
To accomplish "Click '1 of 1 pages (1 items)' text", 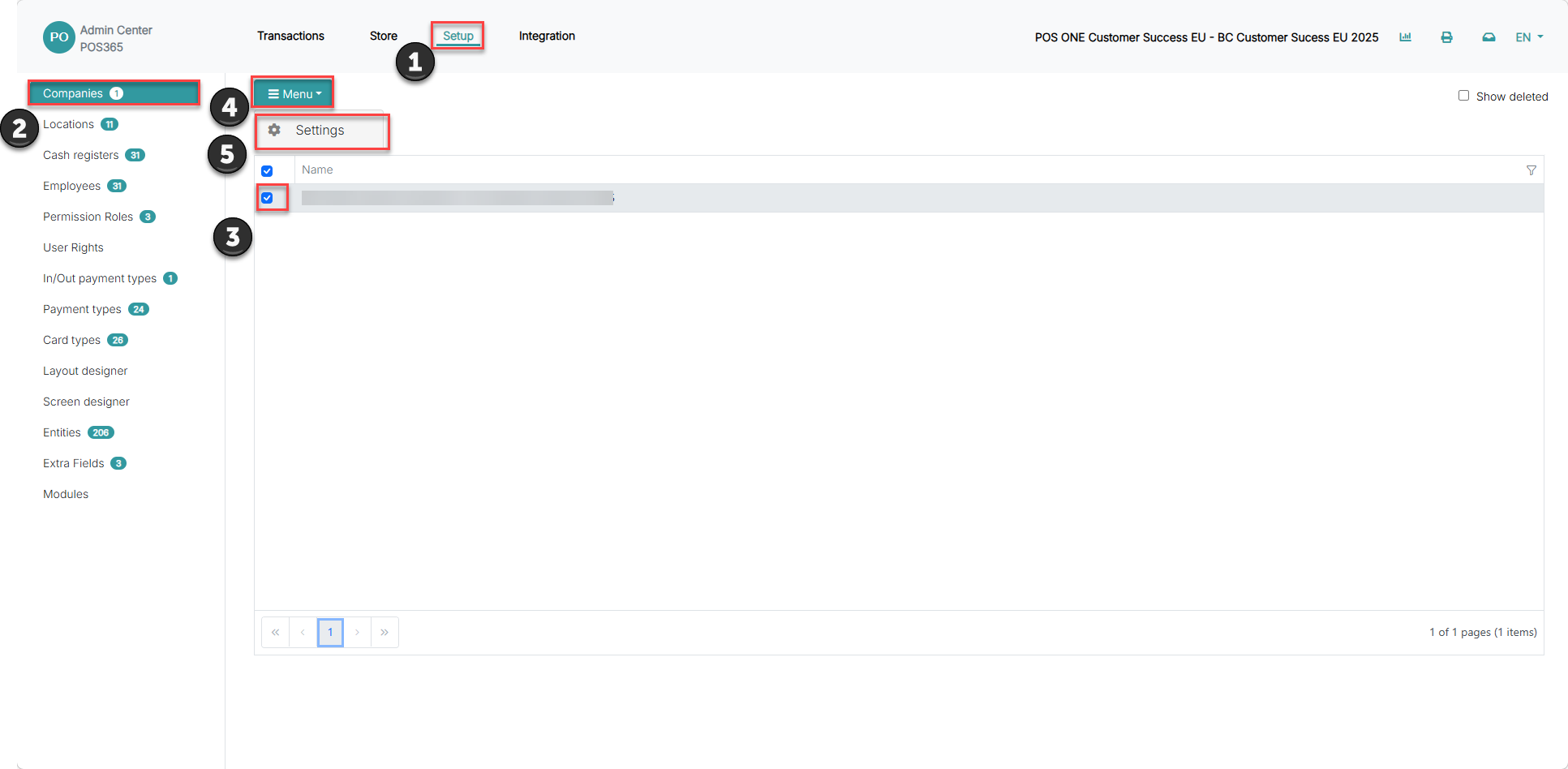I will (1483, 632).
